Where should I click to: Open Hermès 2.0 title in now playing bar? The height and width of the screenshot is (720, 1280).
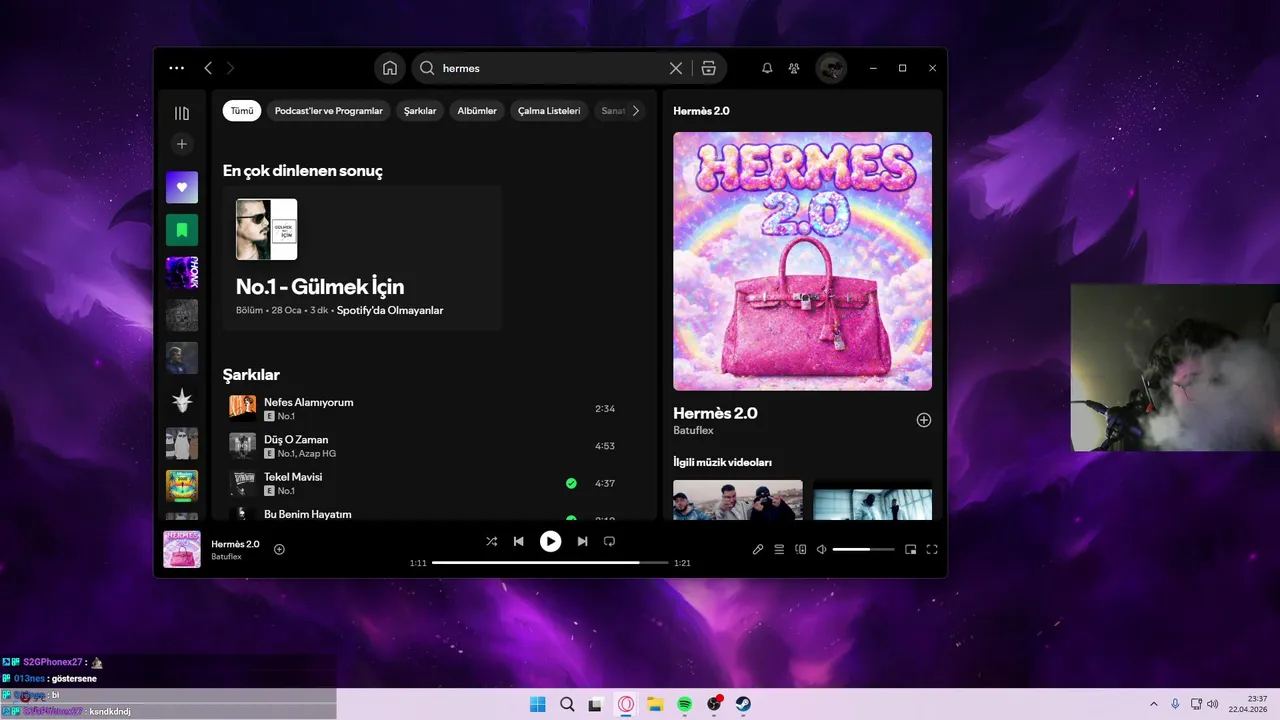coord(235,544)
